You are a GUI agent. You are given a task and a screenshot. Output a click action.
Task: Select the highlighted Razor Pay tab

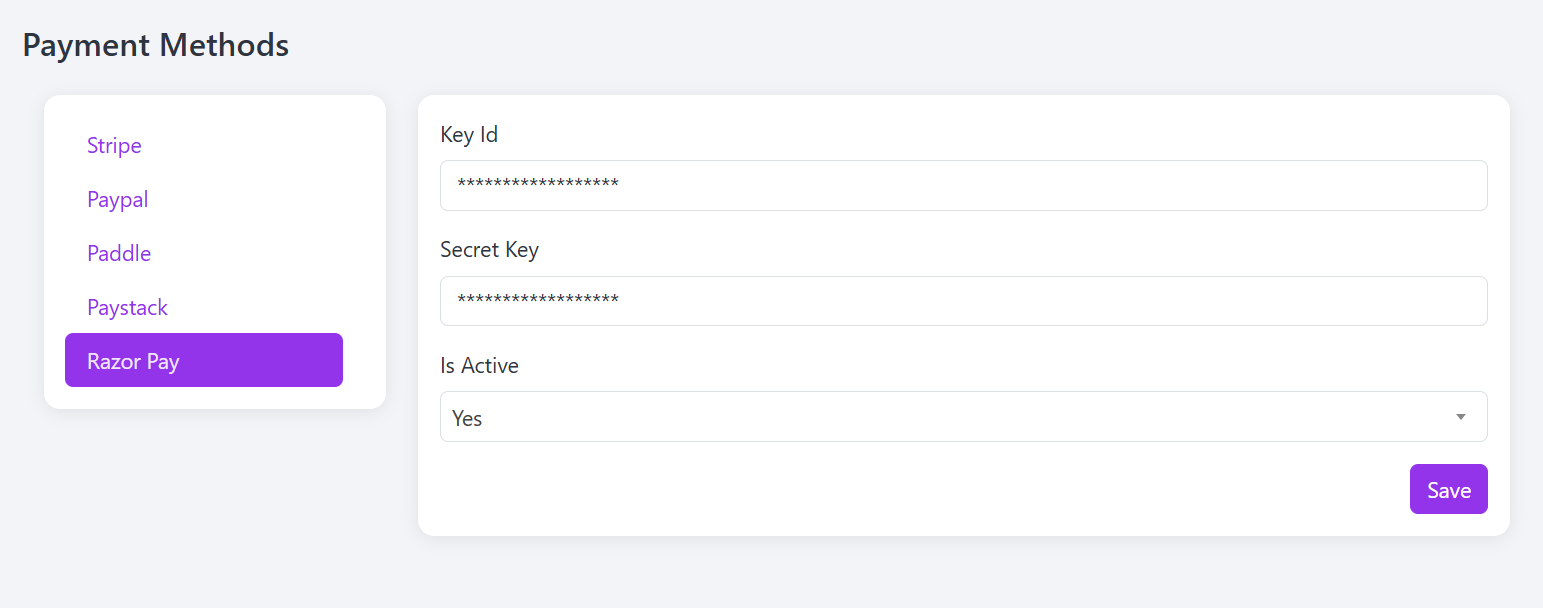click(x=204, y=360)
